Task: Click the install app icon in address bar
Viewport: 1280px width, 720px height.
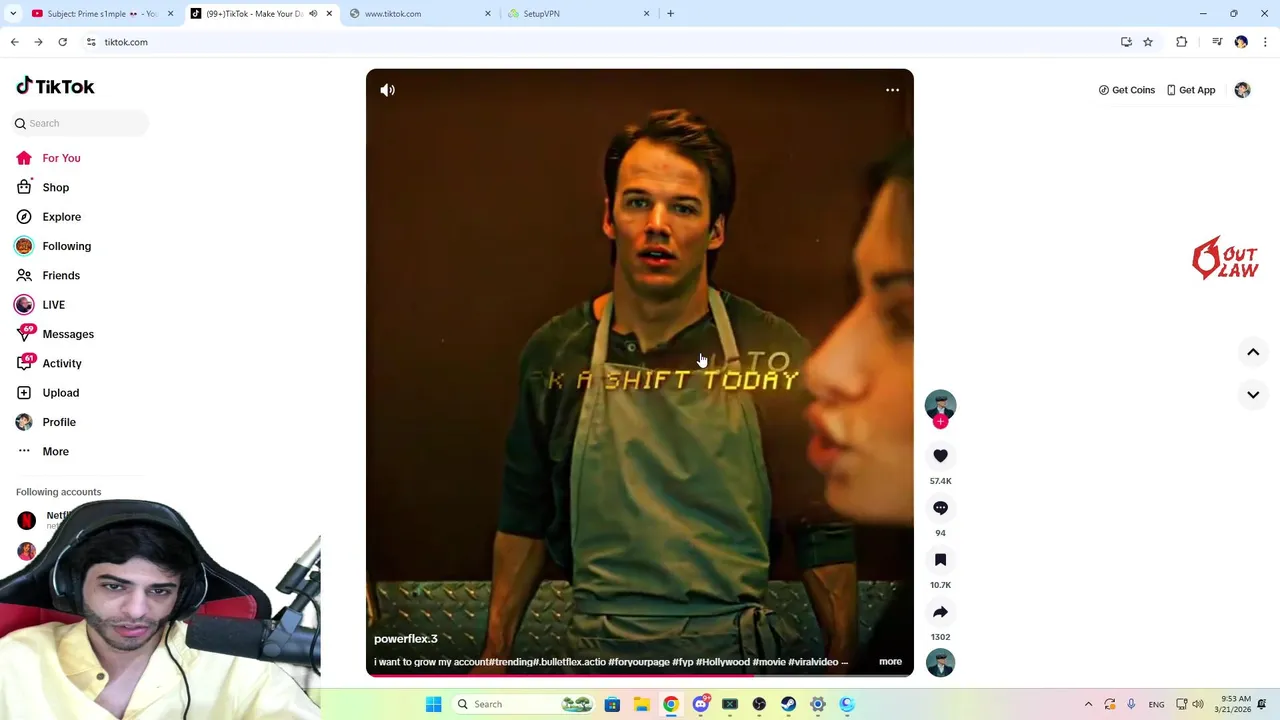Action: [x=1126, y=42]
